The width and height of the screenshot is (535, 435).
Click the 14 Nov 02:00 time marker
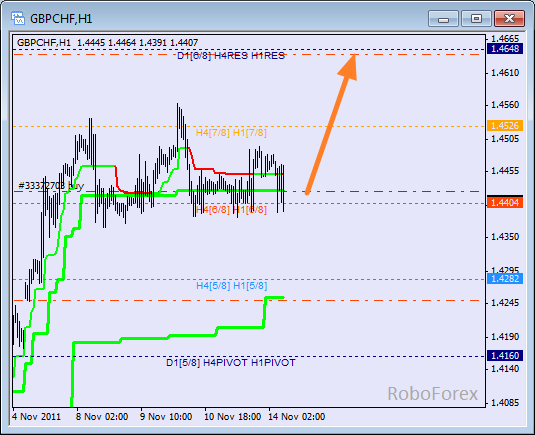297,417
